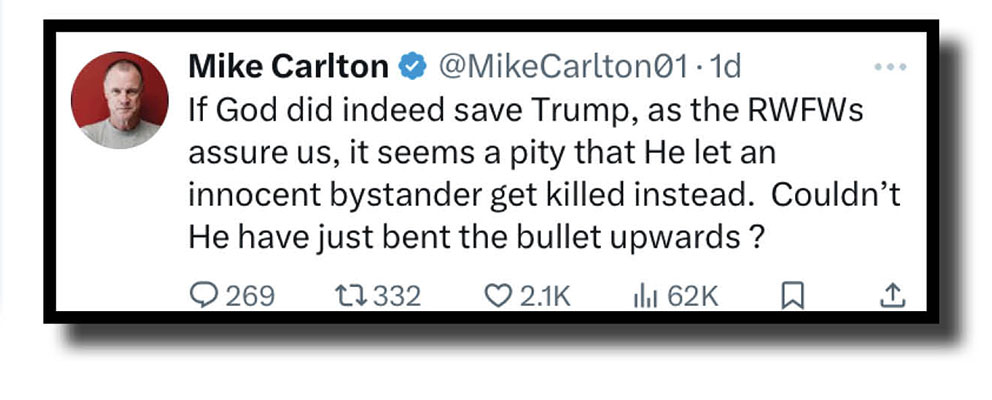Click the blue verified badge
992x400 pixels.
tap(410, 68)
